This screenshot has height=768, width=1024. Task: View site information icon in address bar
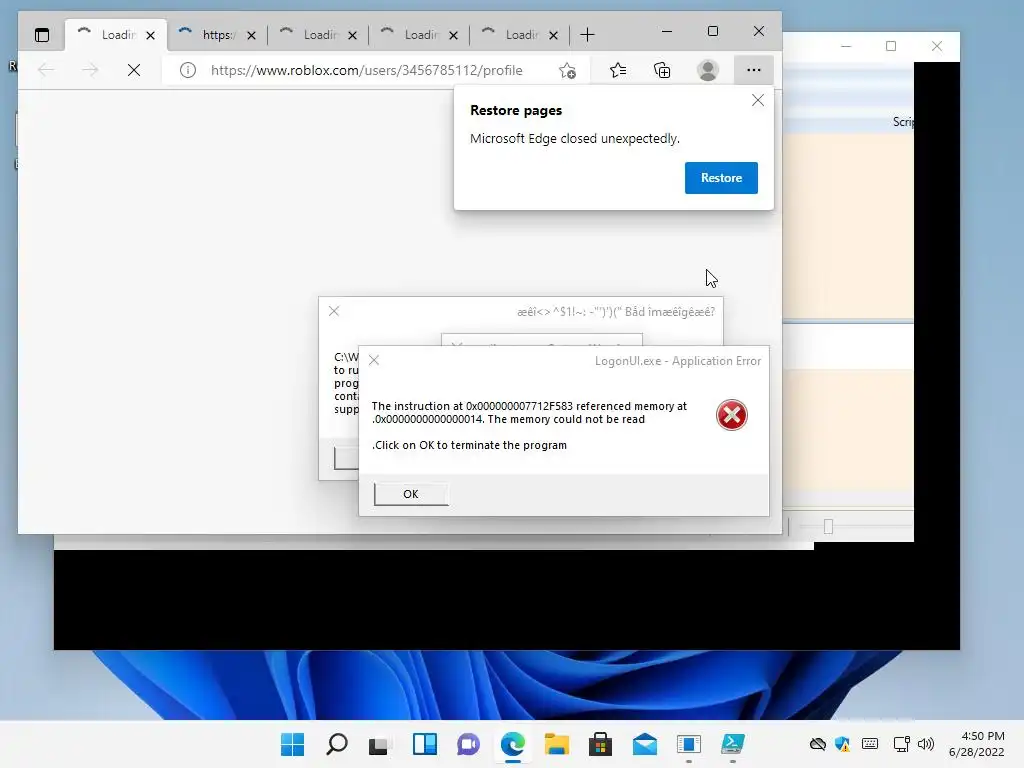point(187,70)
